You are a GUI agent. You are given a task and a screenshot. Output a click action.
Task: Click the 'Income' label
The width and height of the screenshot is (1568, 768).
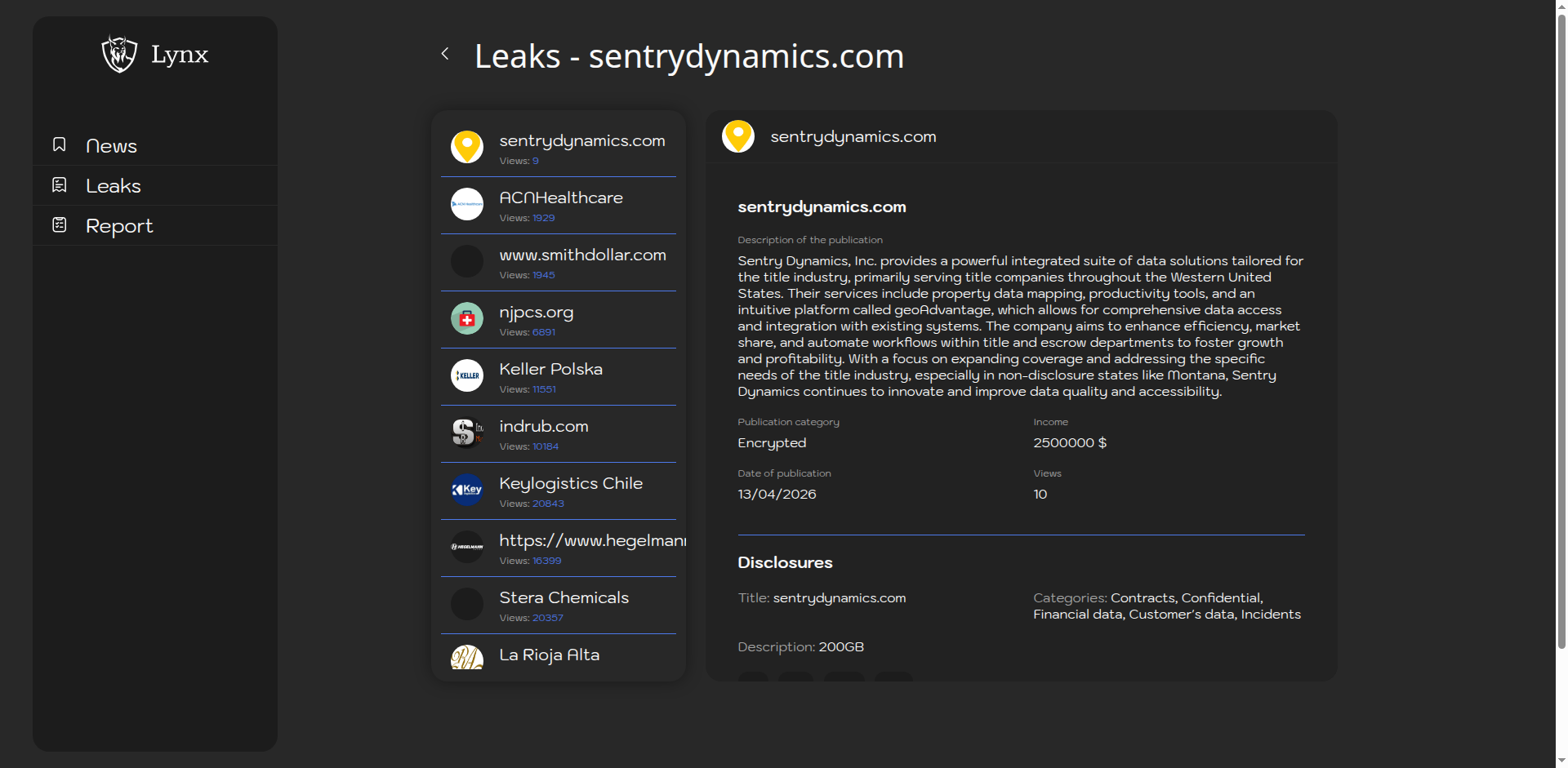1050,422
